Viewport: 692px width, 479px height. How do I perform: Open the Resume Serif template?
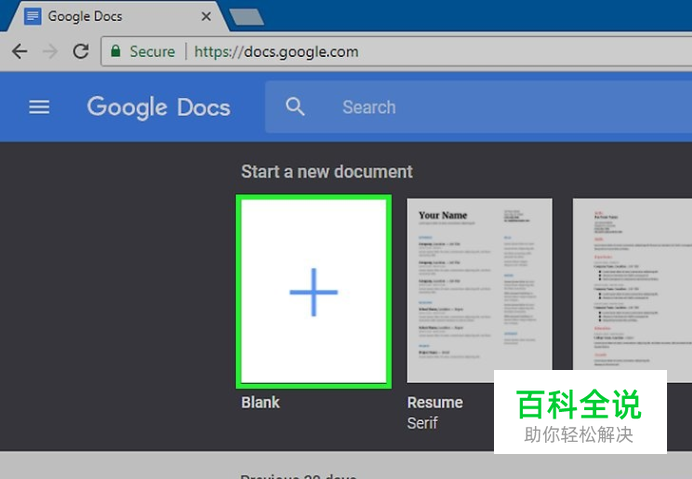[x=479, y=290]
